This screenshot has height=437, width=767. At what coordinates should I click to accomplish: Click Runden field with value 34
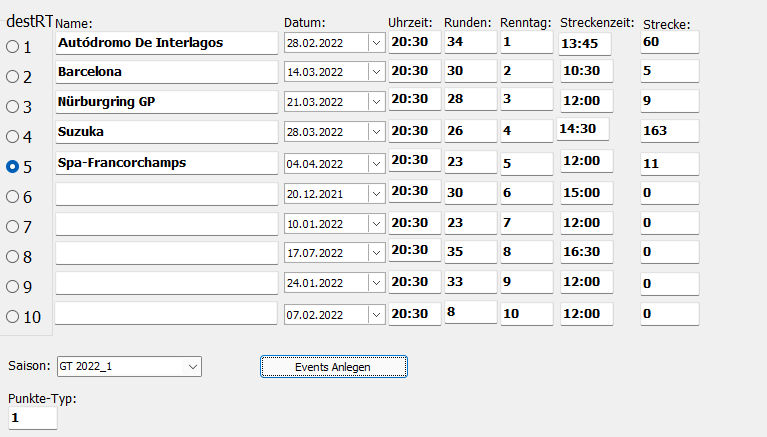(469, 42)
